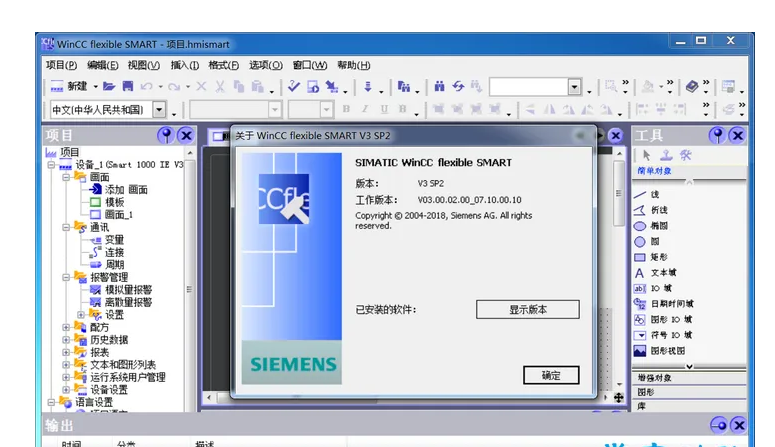Select the pointer arrow tool in 工具 panel
This screenshot has width=775, height=447.
pyautogui.click(x=646, y=155)
